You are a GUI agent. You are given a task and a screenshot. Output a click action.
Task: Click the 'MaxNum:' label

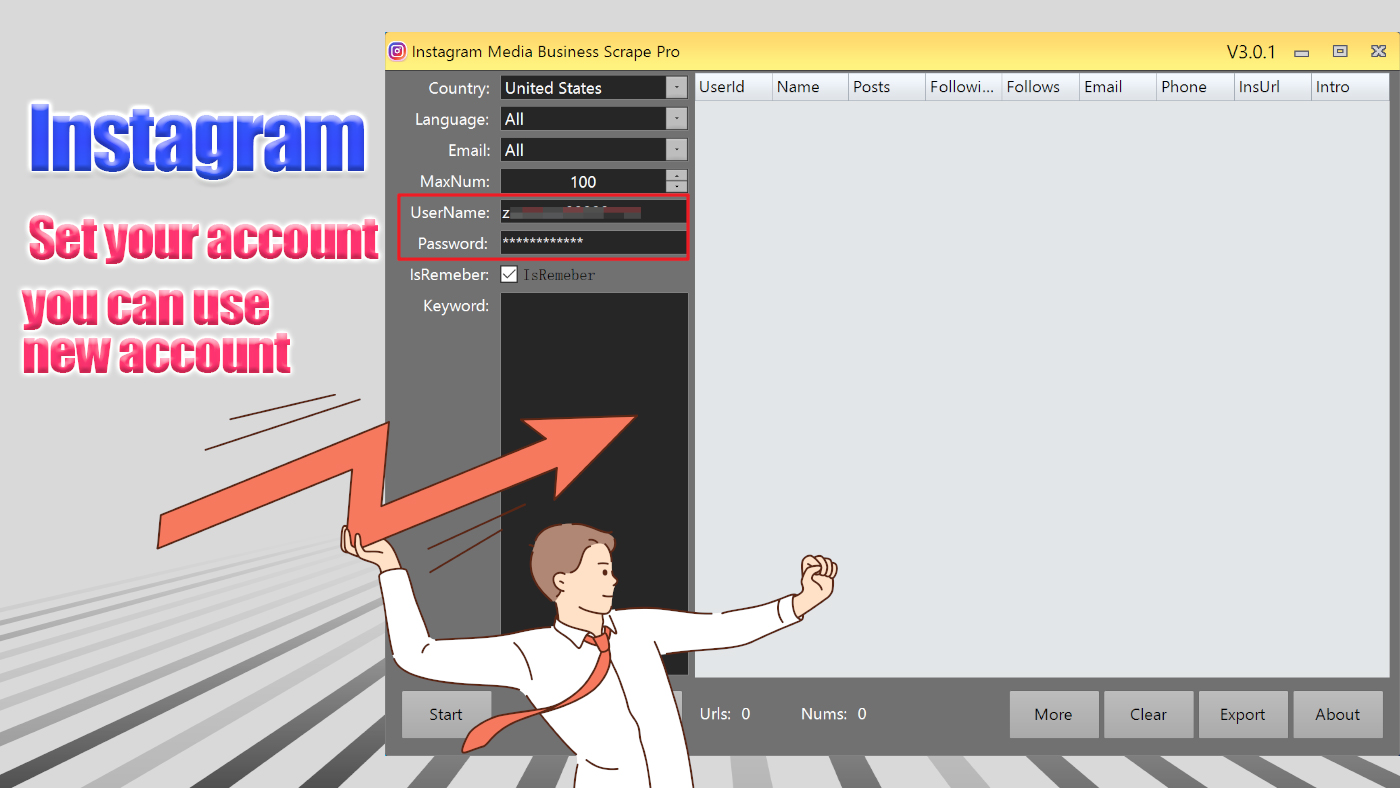click(455, 181)
